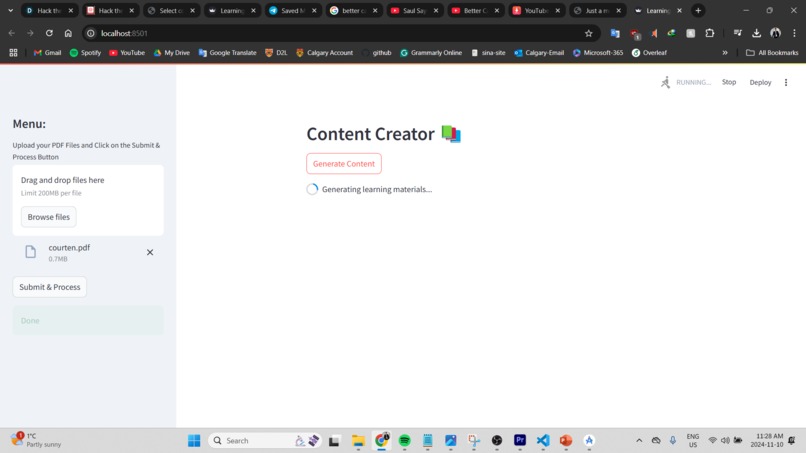This screenshot has height=453, width=806.
Task: Open Snipping Tool from the taskbar
Action: click(473, 441)
